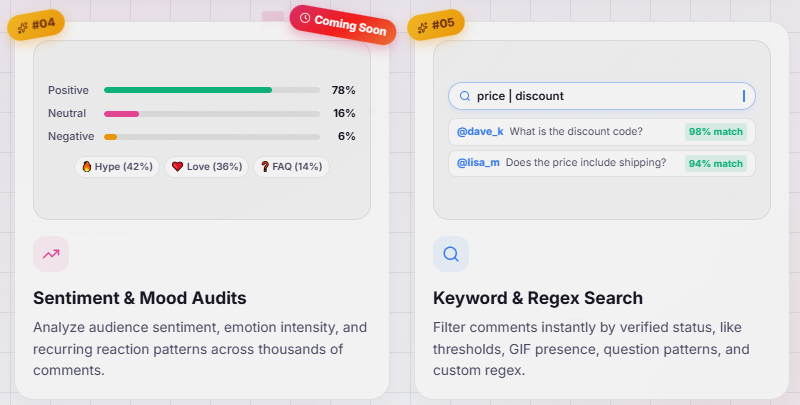
Task: Click the orange Negative progress bar
Action: (x=110, y=137)
